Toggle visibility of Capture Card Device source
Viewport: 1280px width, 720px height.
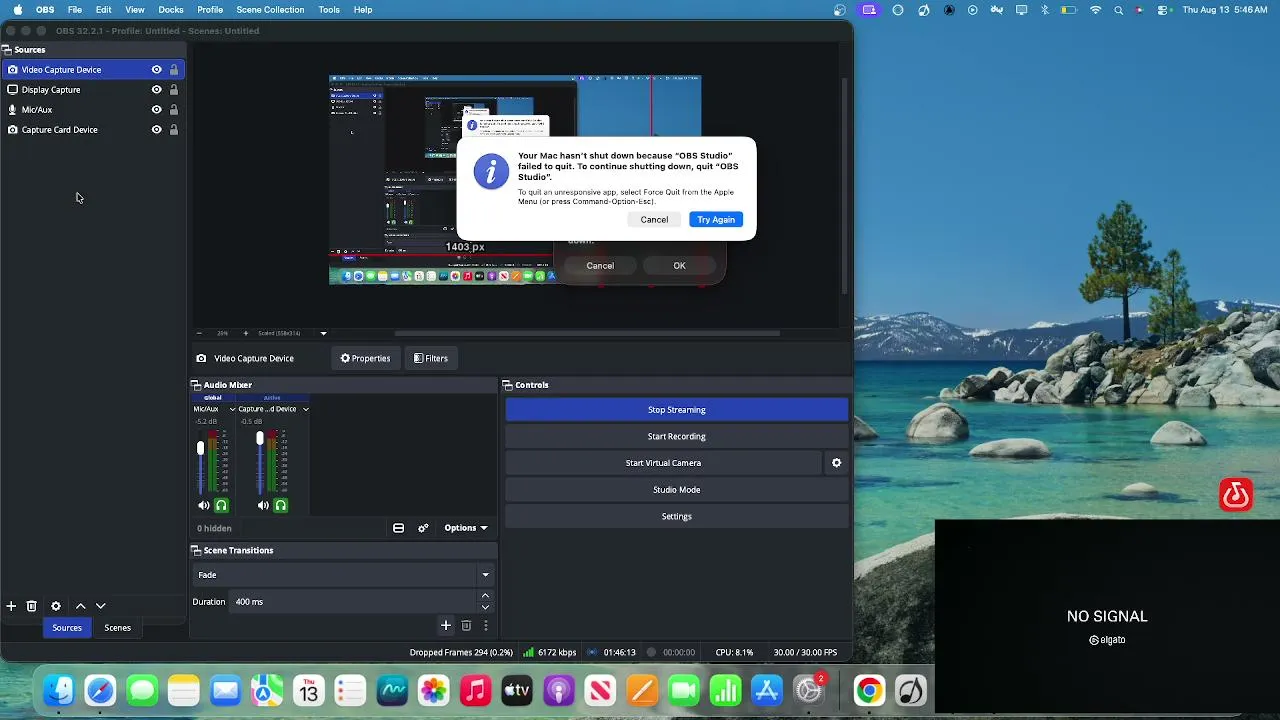click(156, 130)
